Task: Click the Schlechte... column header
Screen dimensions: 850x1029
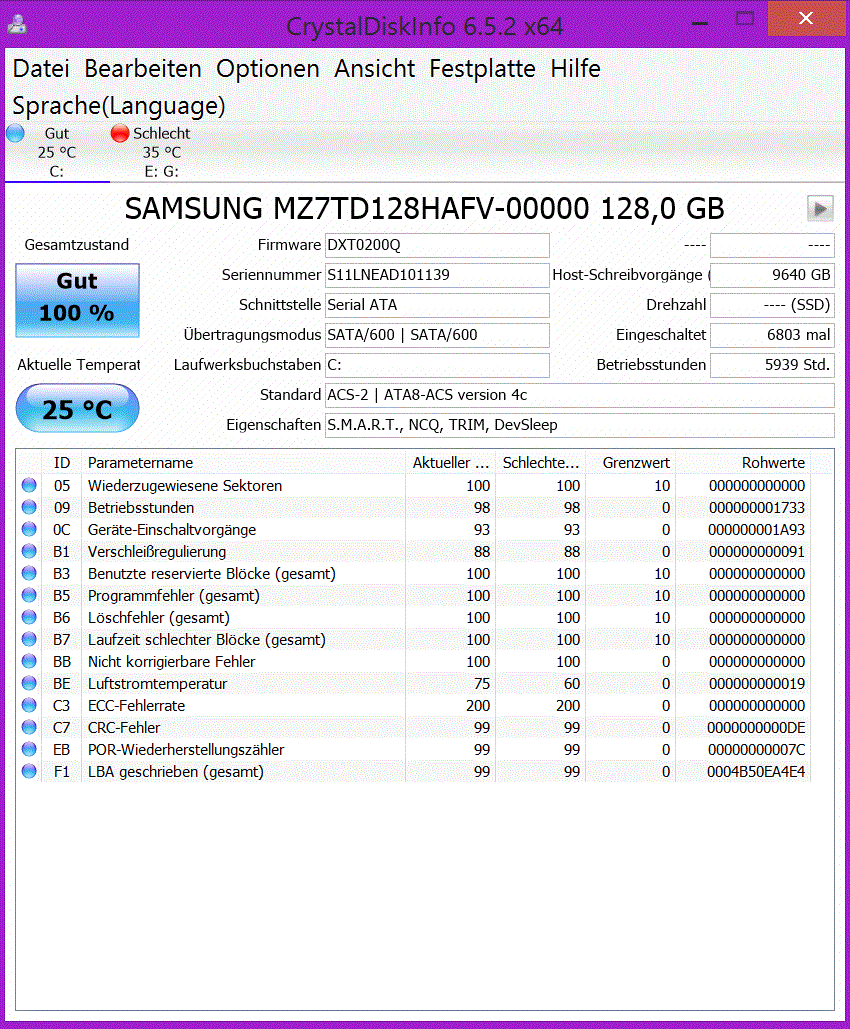Action: 540,463
